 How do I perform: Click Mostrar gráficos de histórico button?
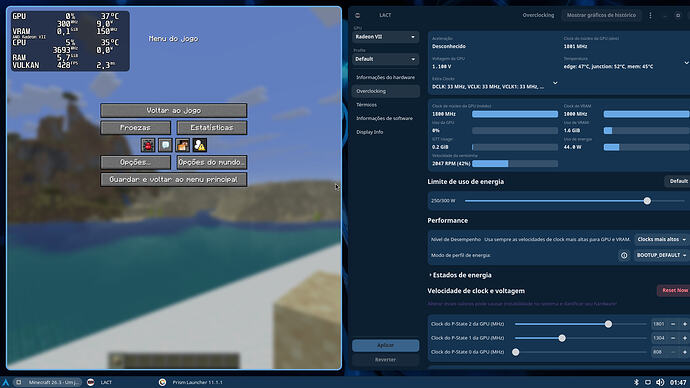601,15
